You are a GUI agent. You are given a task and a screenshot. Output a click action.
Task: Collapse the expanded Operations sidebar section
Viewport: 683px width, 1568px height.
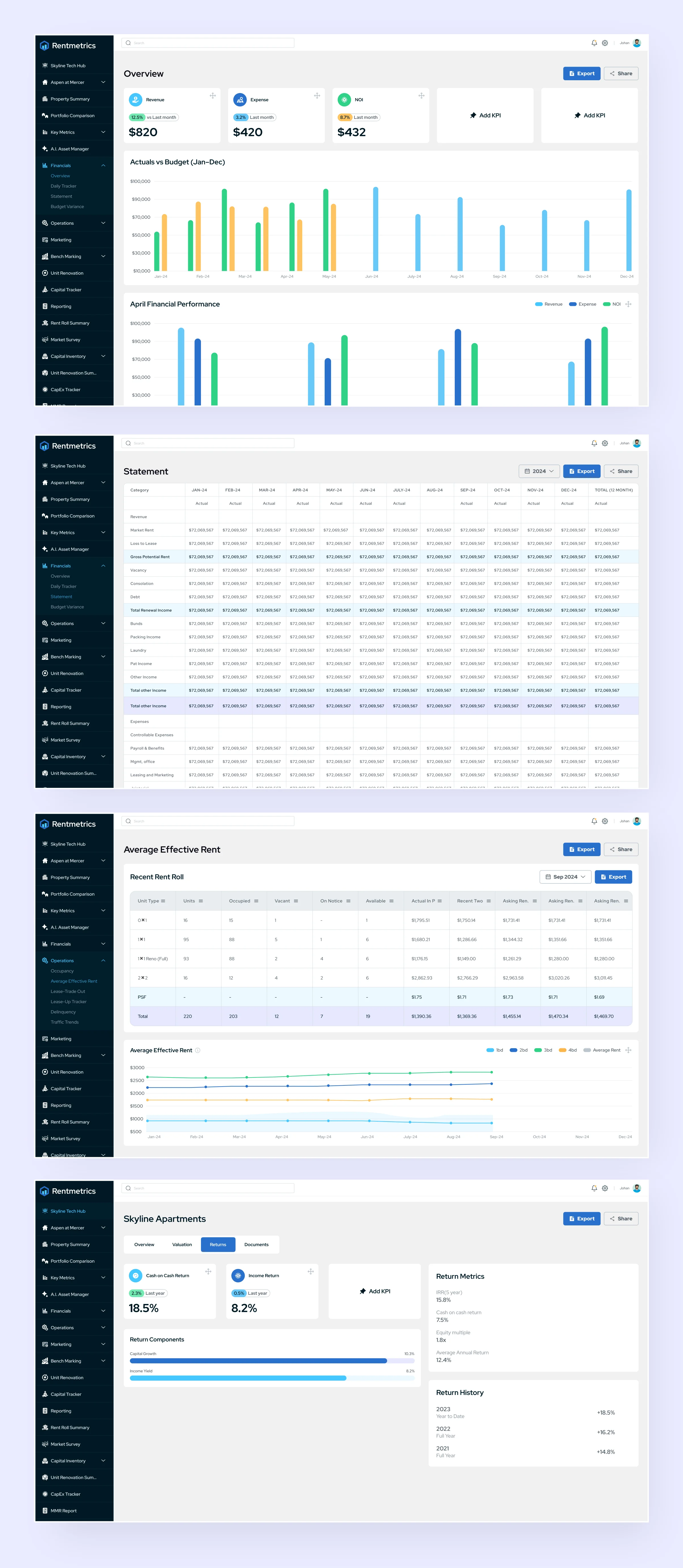click(x=74, y=961)
